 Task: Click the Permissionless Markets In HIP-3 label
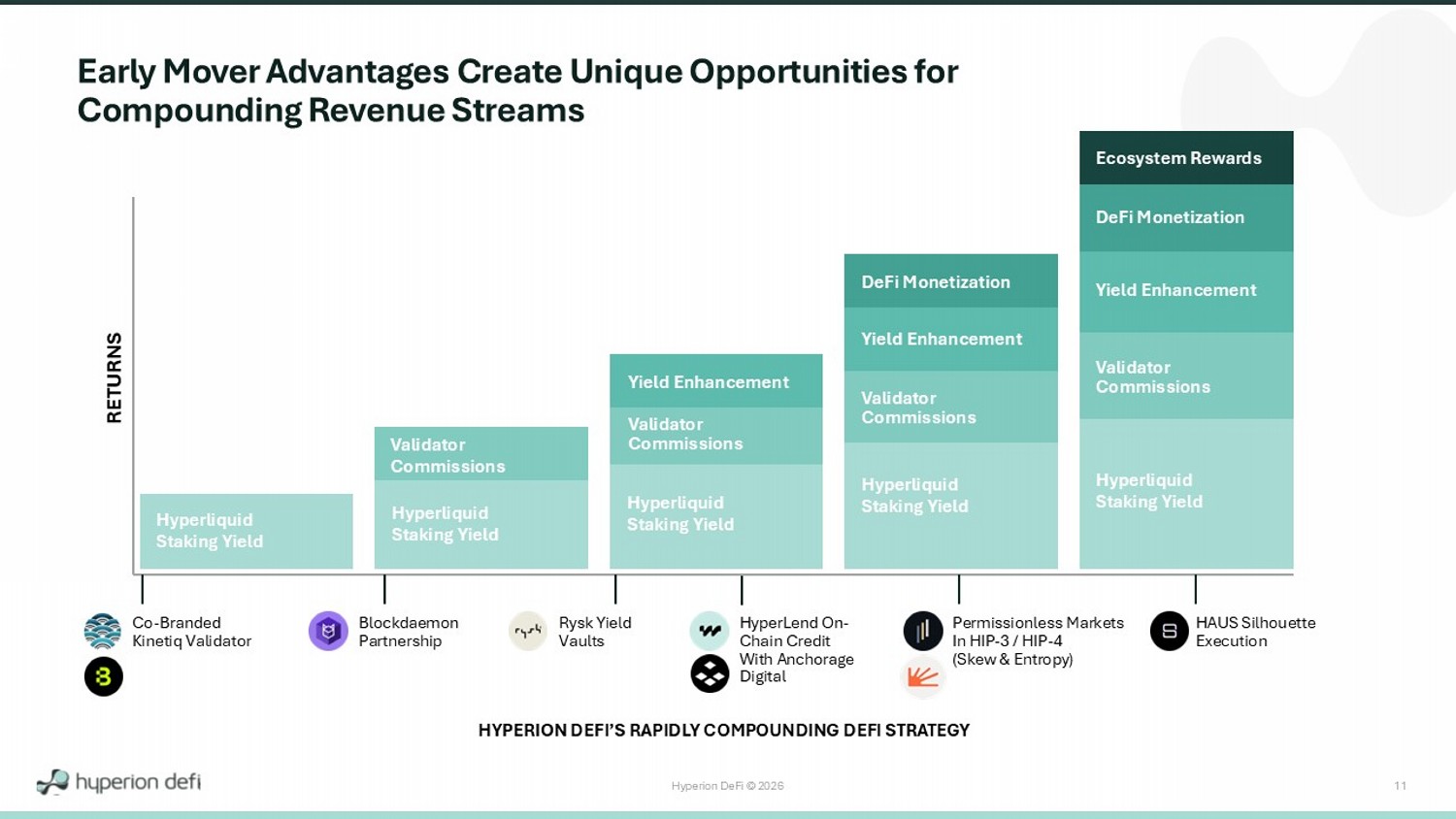tap(1038, 640)
